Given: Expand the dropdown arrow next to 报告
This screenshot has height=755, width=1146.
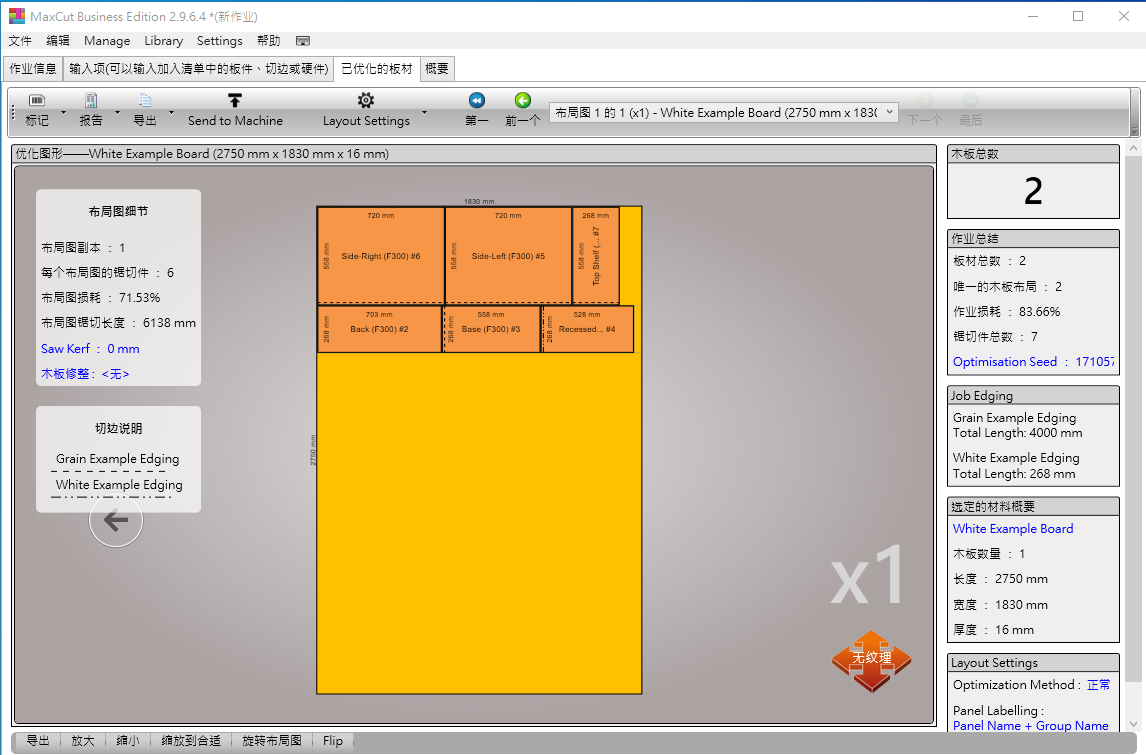Looking at the screenshot, I should click(117, 112).
